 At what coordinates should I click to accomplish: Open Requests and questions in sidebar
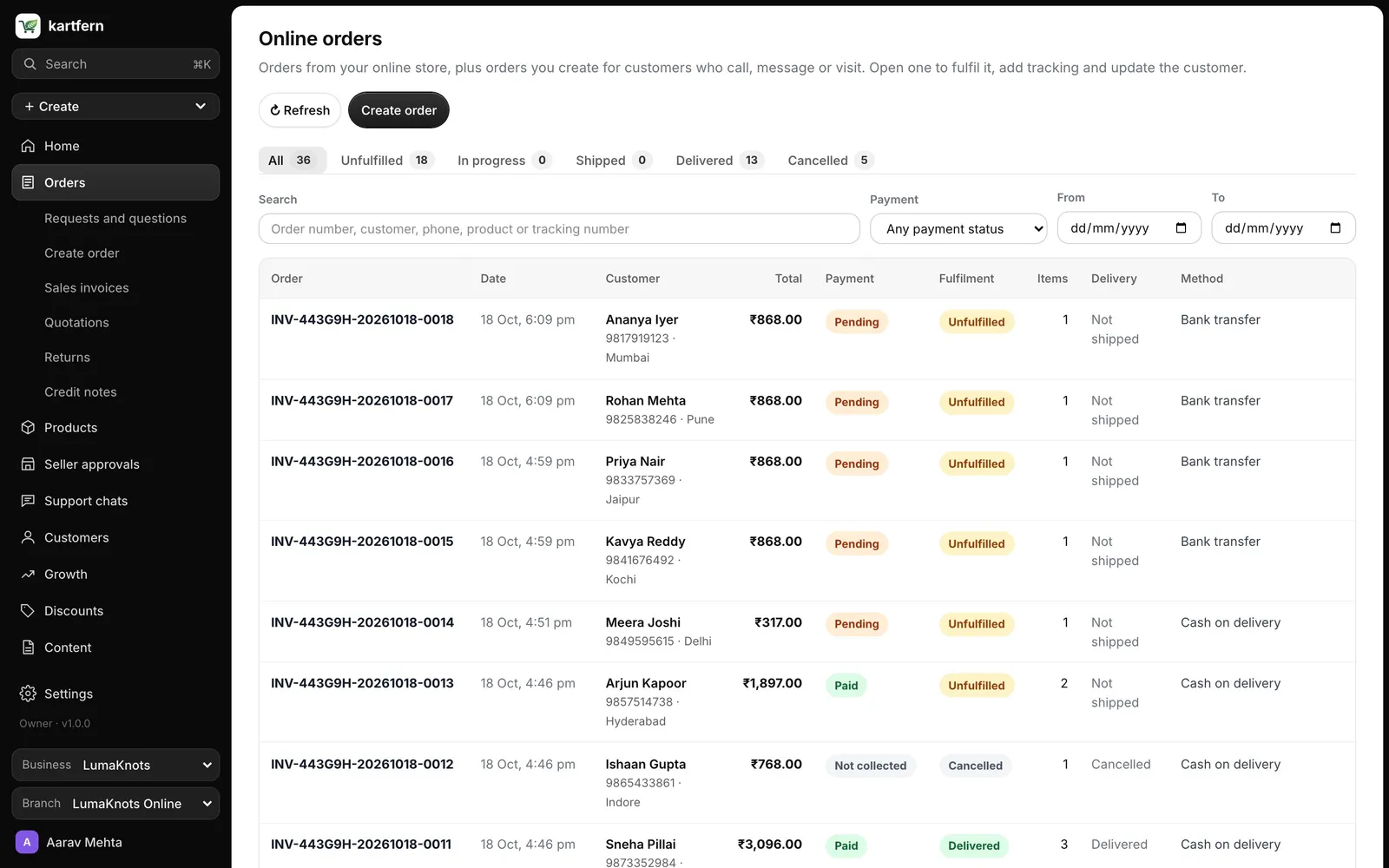[x=115, y=219]
